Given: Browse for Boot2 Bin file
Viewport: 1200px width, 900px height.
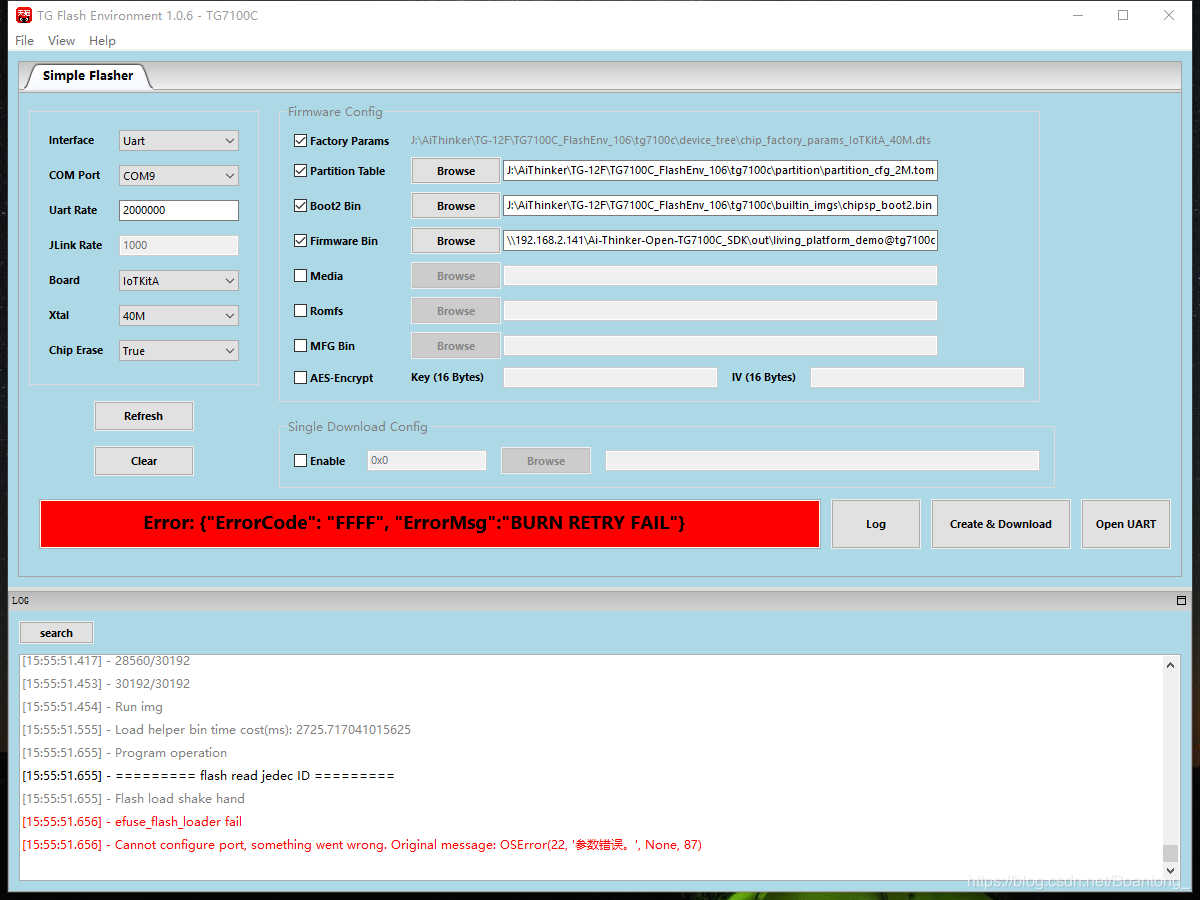Looking at the screenshot, I should click(x=456, y=206).
